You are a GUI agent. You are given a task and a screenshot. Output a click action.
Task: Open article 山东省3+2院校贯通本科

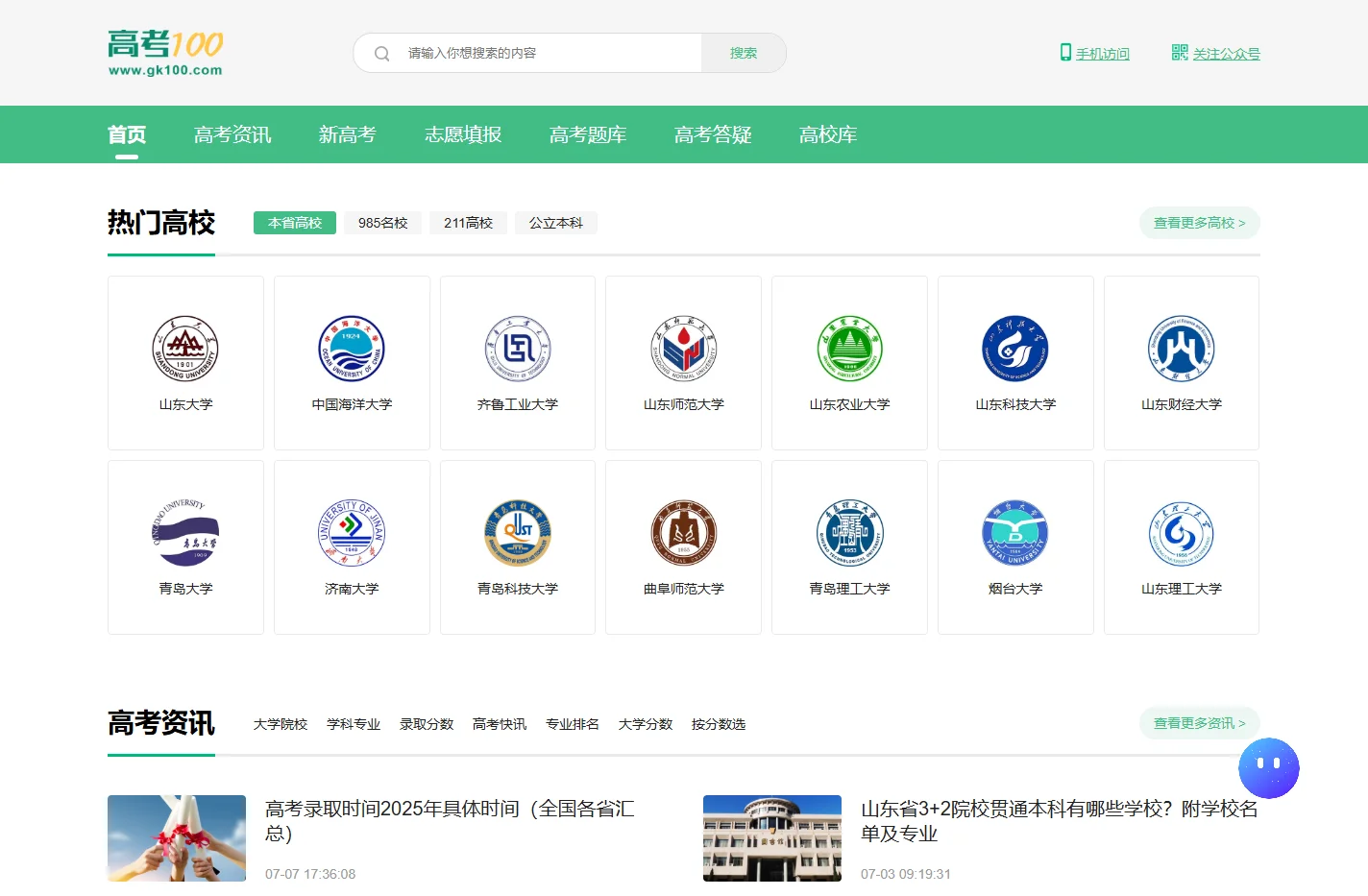click(x=1060, y=821)
